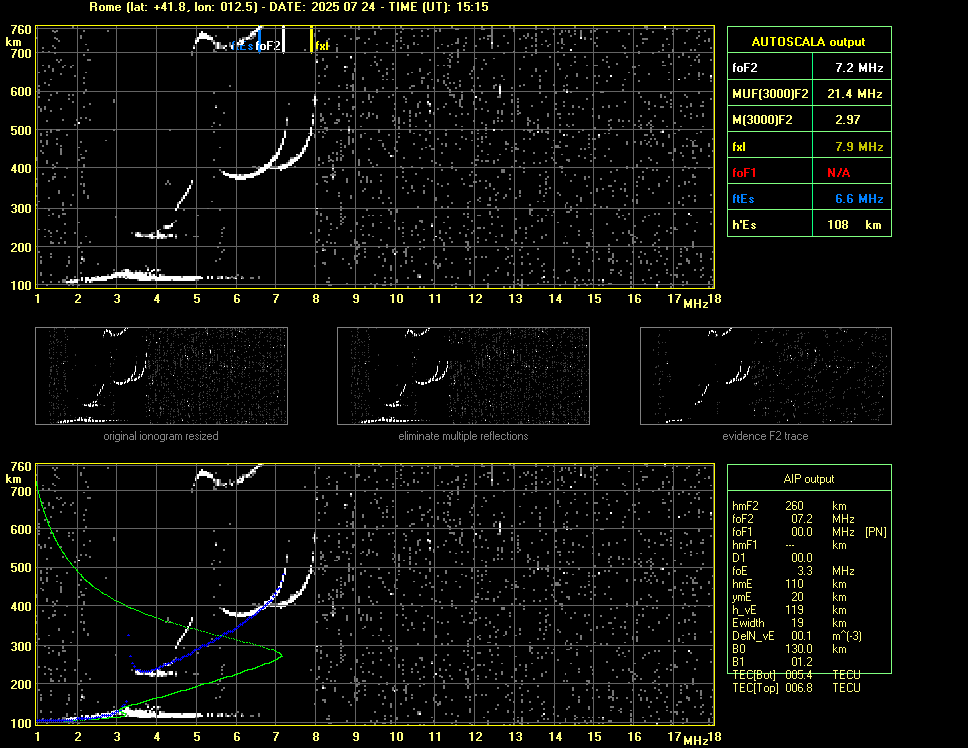Click the 'original ionogram resized' caption

pos(161,436)
